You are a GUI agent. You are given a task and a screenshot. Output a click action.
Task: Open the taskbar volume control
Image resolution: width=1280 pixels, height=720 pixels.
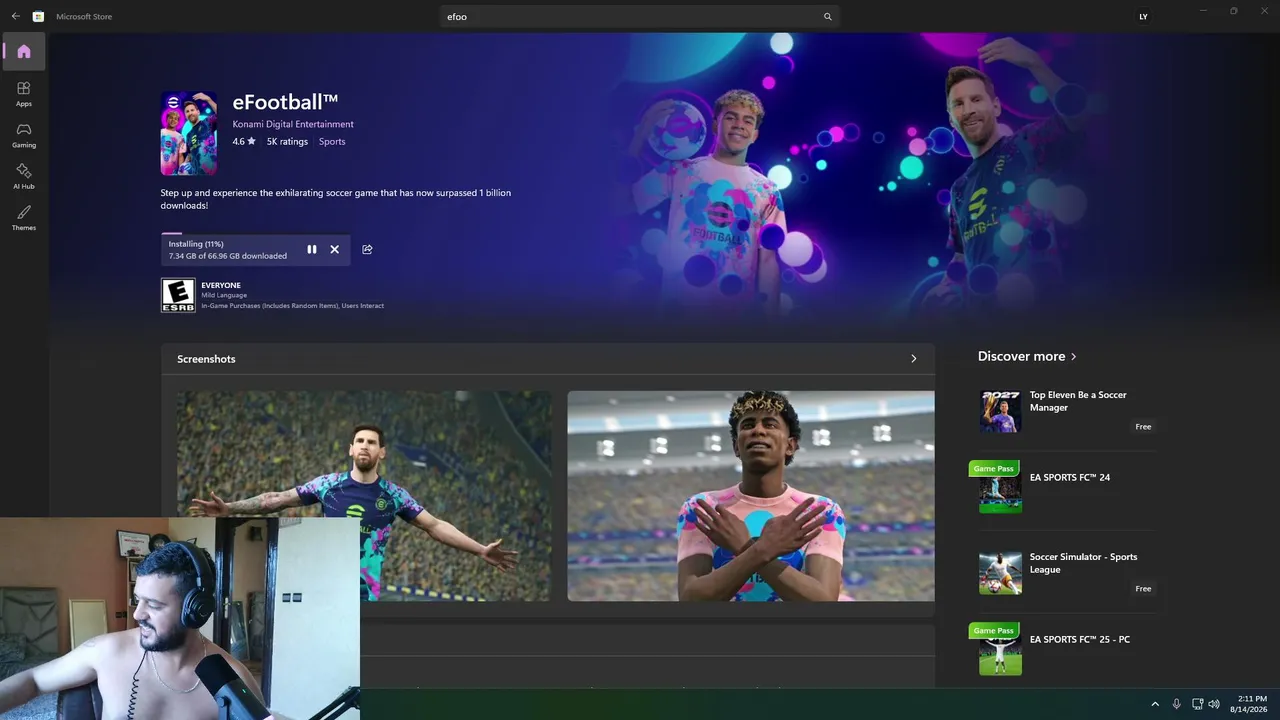coord(1215,704)
